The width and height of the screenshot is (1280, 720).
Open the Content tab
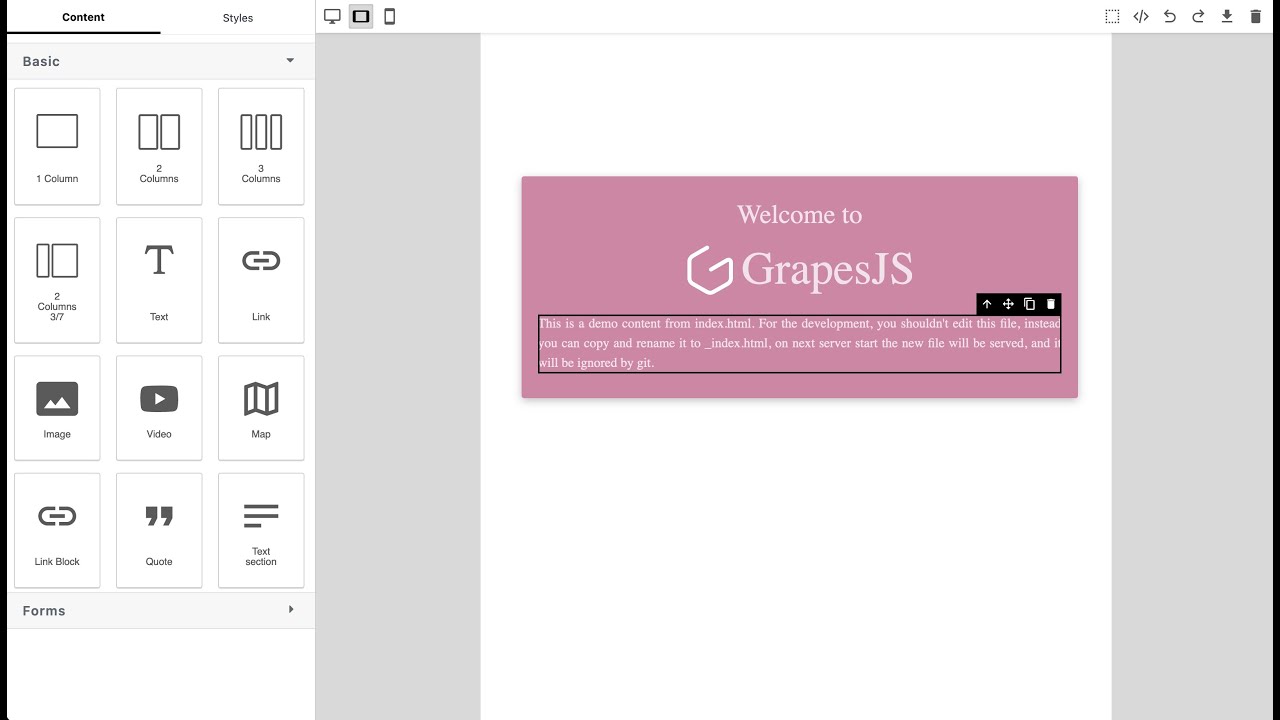[x=83, y=17]
